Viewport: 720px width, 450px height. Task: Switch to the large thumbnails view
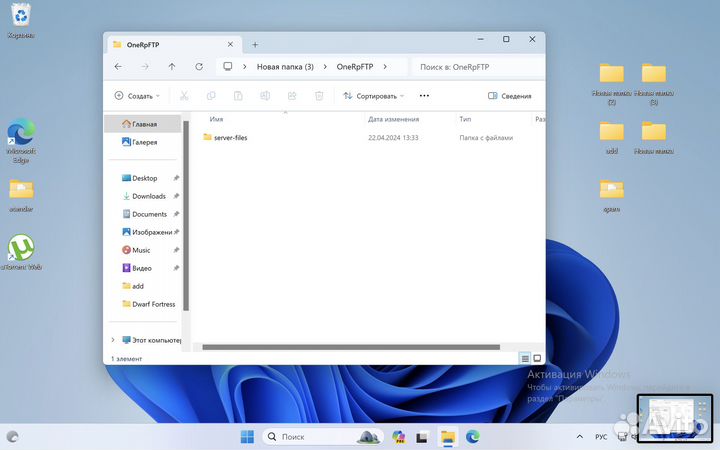pos(537,358)
